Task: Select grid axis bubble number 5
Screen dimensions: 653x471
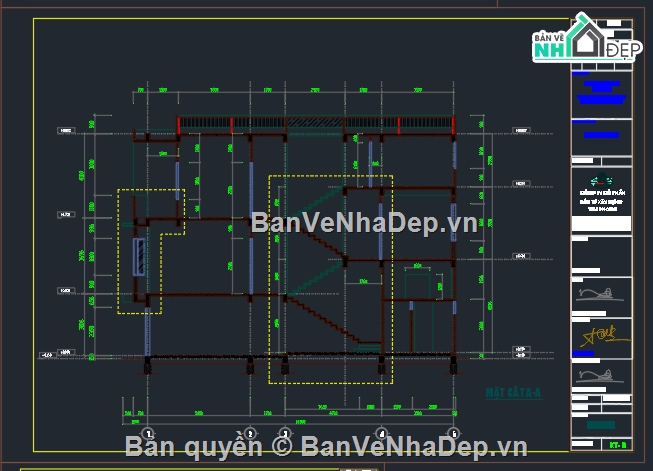Action: tap(454, 433)
